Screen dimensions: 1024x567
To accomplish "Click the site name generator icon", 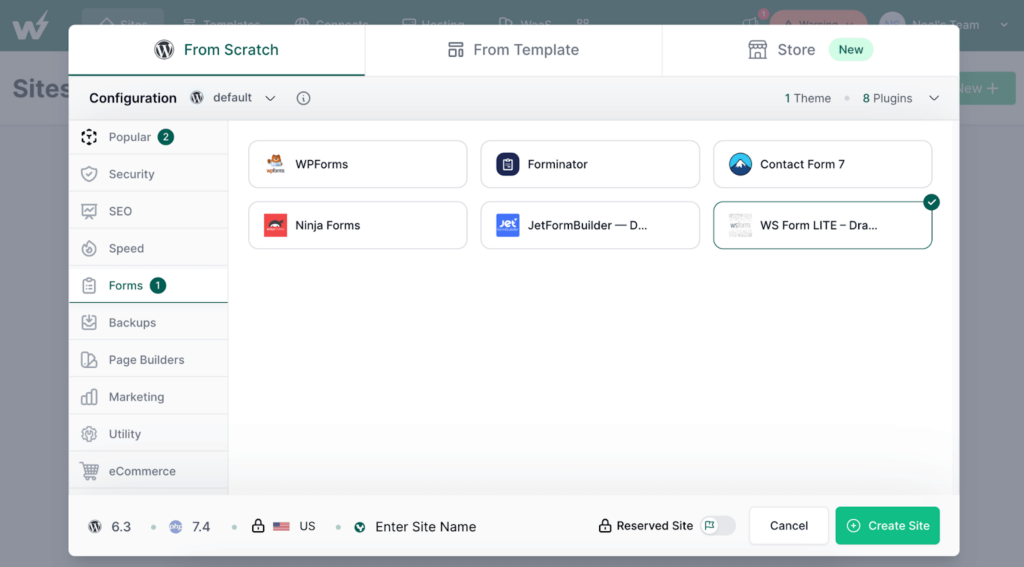I will coord(360,527).
